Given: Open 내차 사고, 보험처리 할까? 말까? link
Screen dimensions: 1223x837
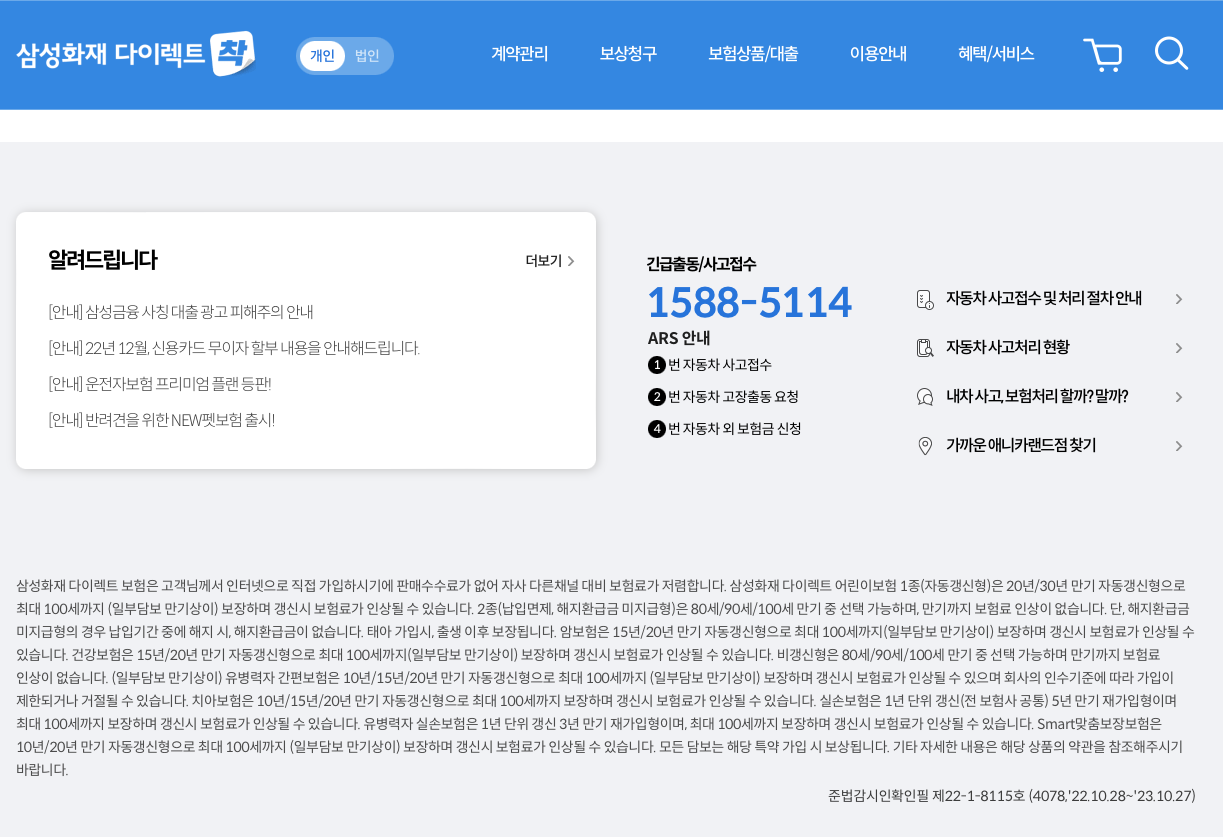Looking at the screenshot, I should point(1037,397).
